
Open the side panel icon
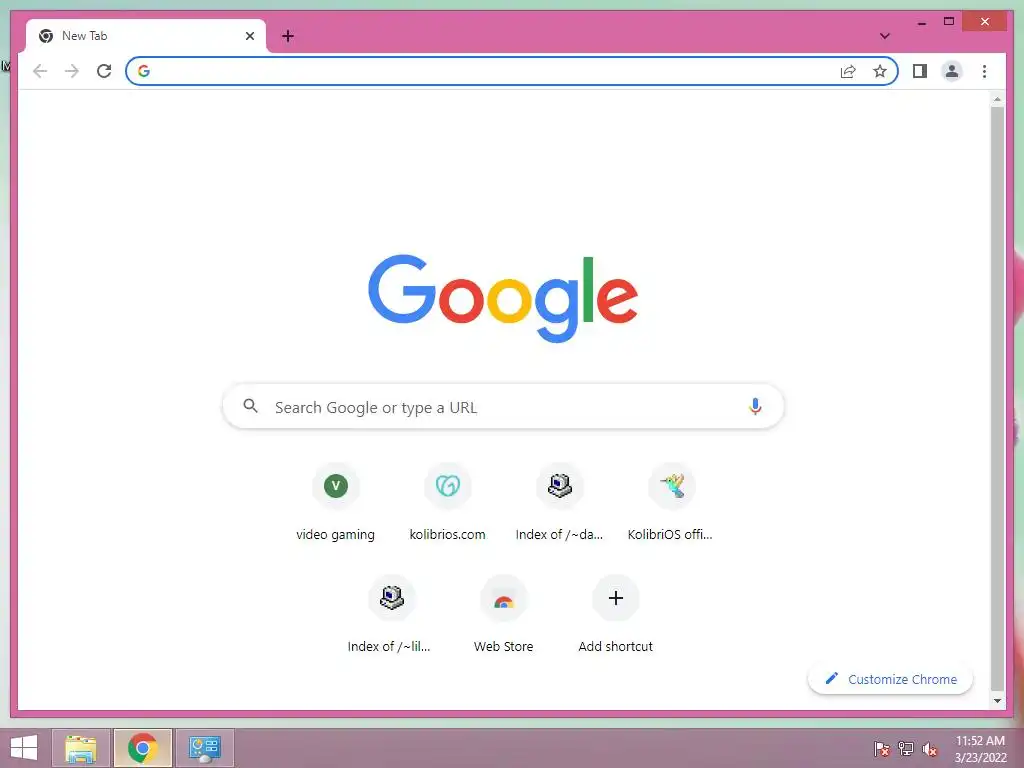coord(920,71)
